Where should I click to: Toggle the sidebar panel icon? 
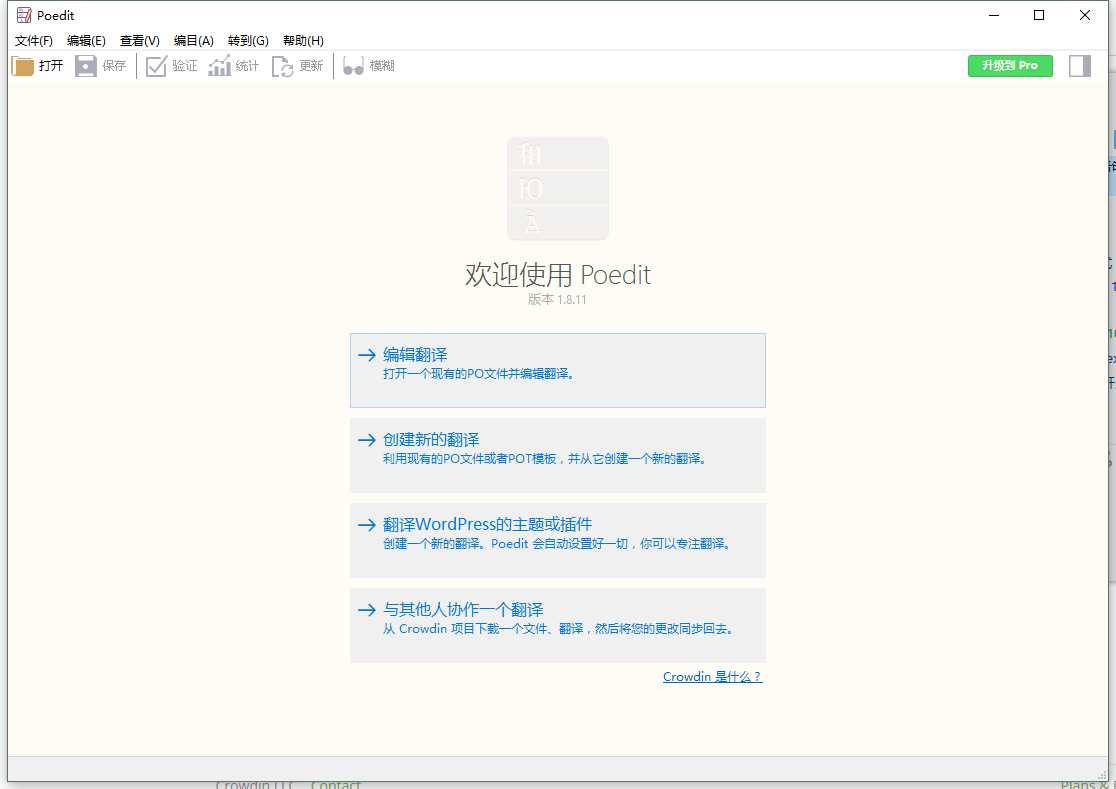[x=1080, y=65]
